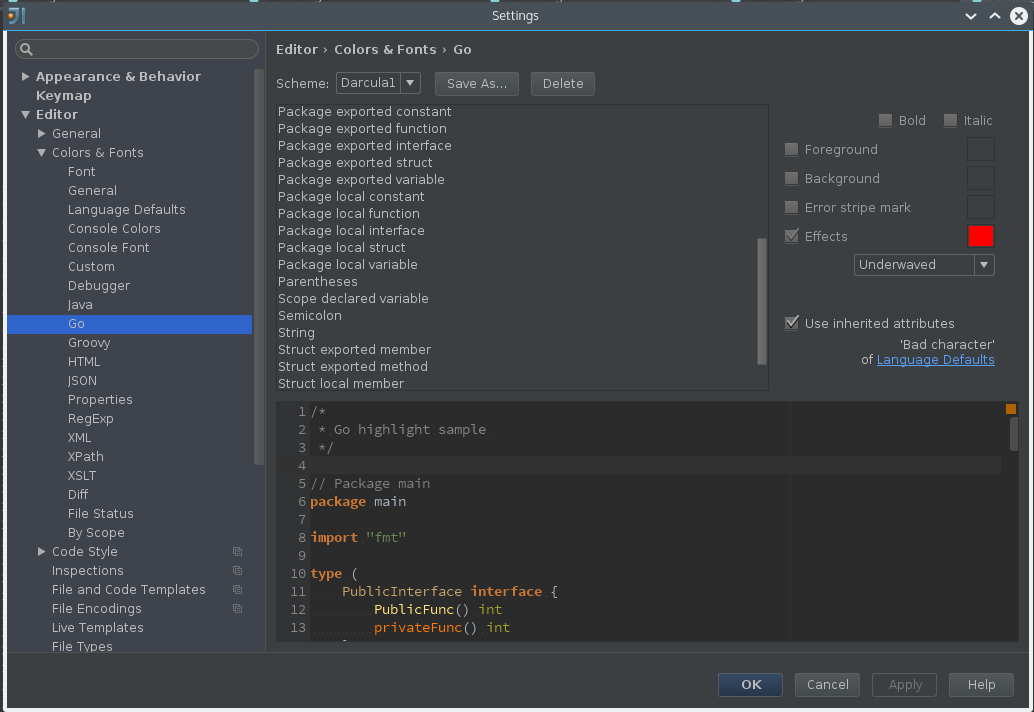This screenshot has height=712, width=1034.
Task: Click the Save As... button
Action: [x=477, y=84]
